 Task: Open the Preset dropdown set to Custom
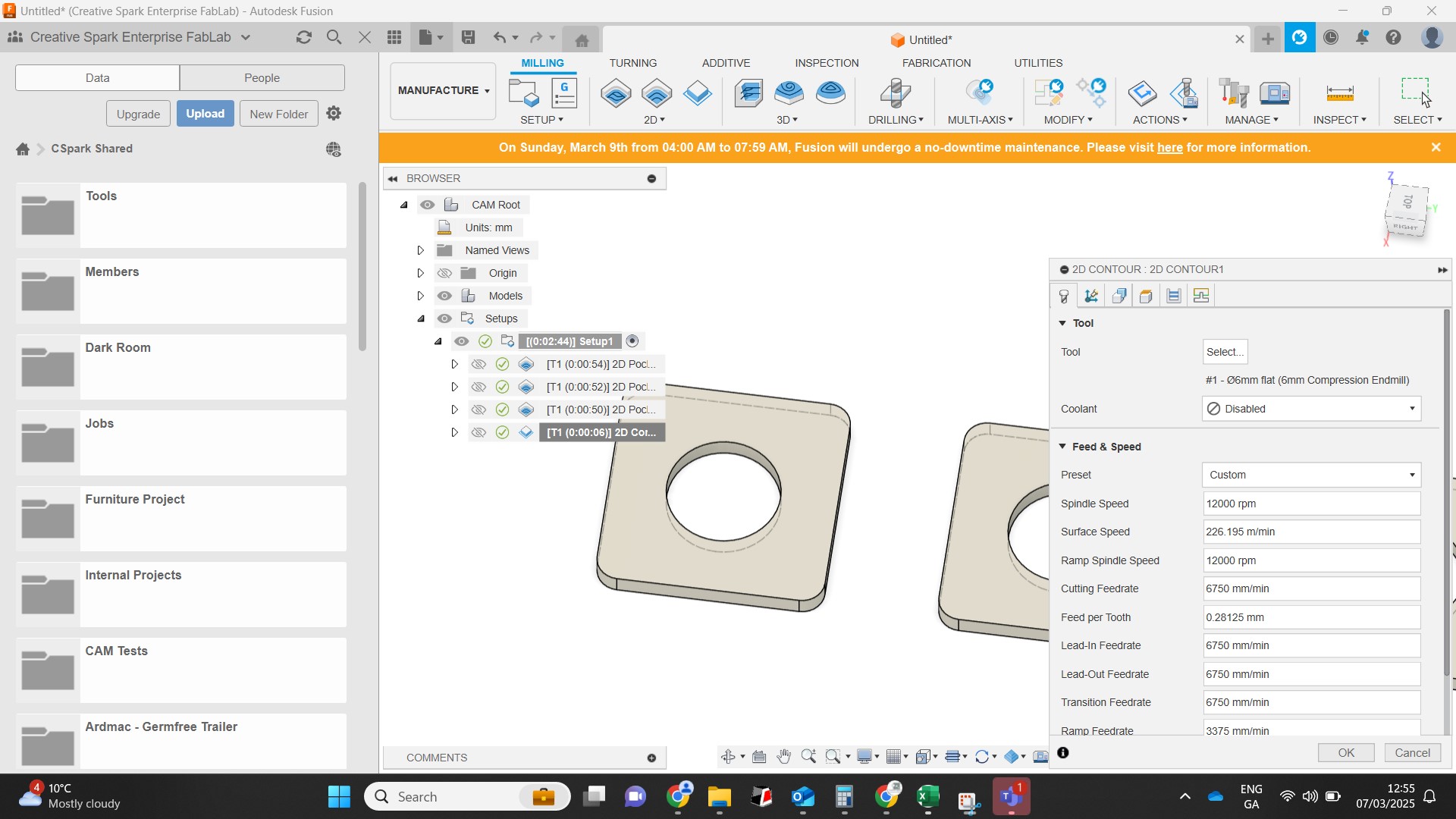(1311, 475)
